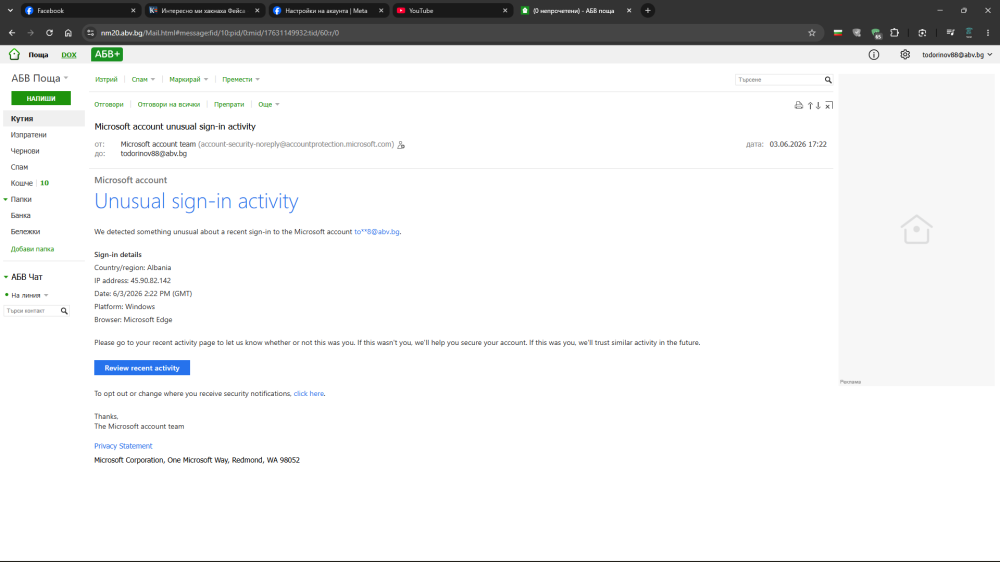Bookmark page with star icon
This screenshot has width=1000, height=562.
812,33
